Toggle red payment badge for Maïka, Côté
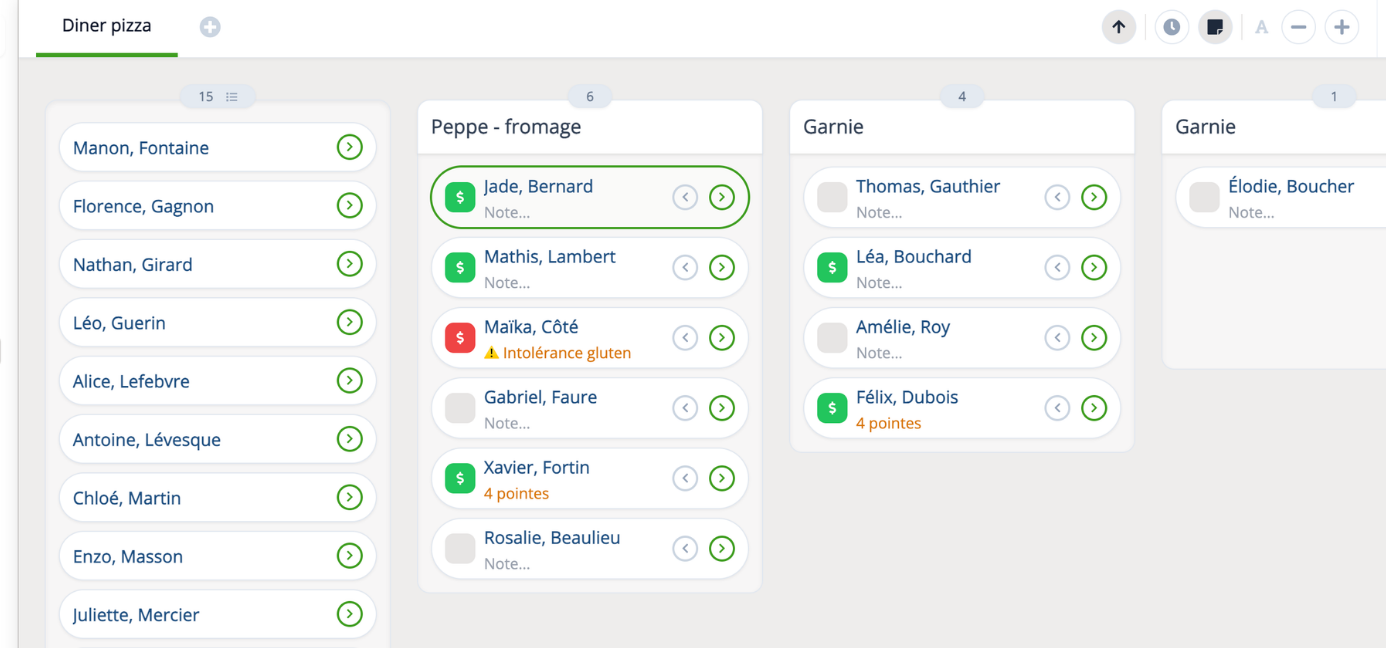The height and width of the screenshot is (650, 1386). click(460, 338)
